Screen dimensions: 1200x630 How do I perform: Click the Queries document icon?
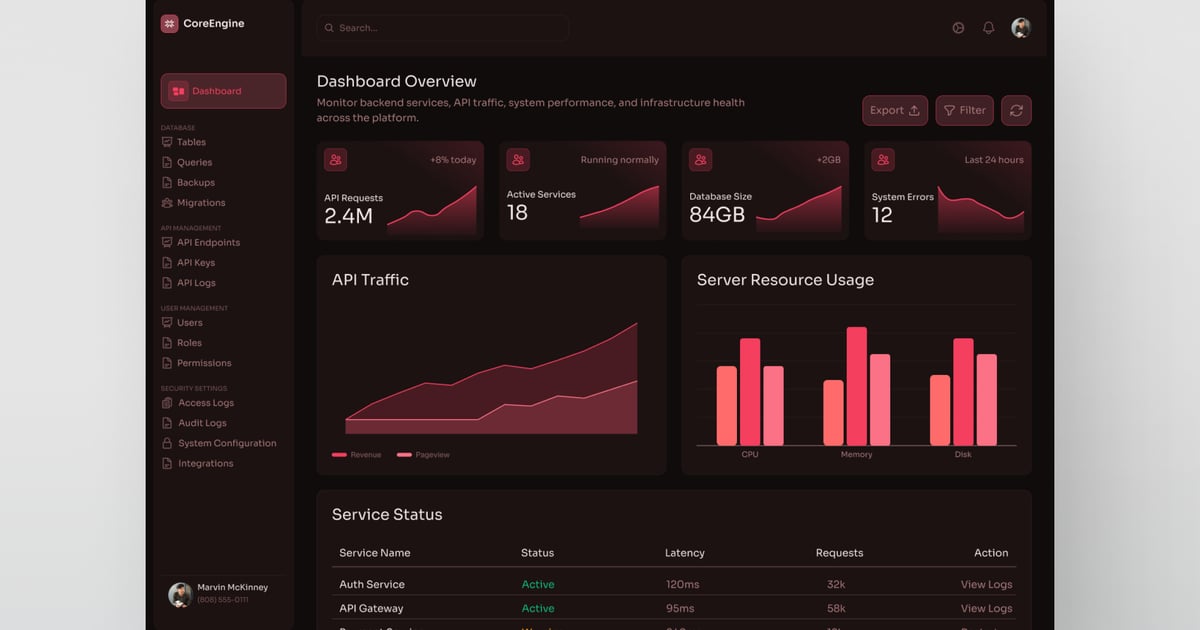[x=167, y=162]
